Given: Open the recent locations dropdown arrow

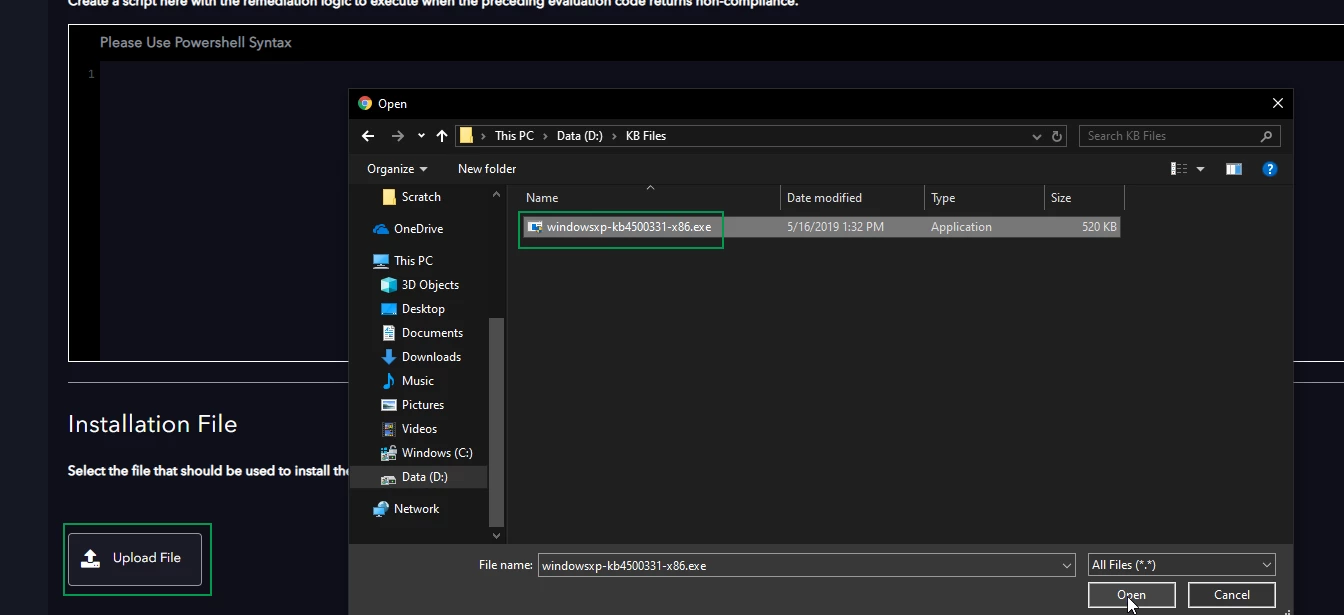Looking at the screenshot, I should (x=421, y=136).
